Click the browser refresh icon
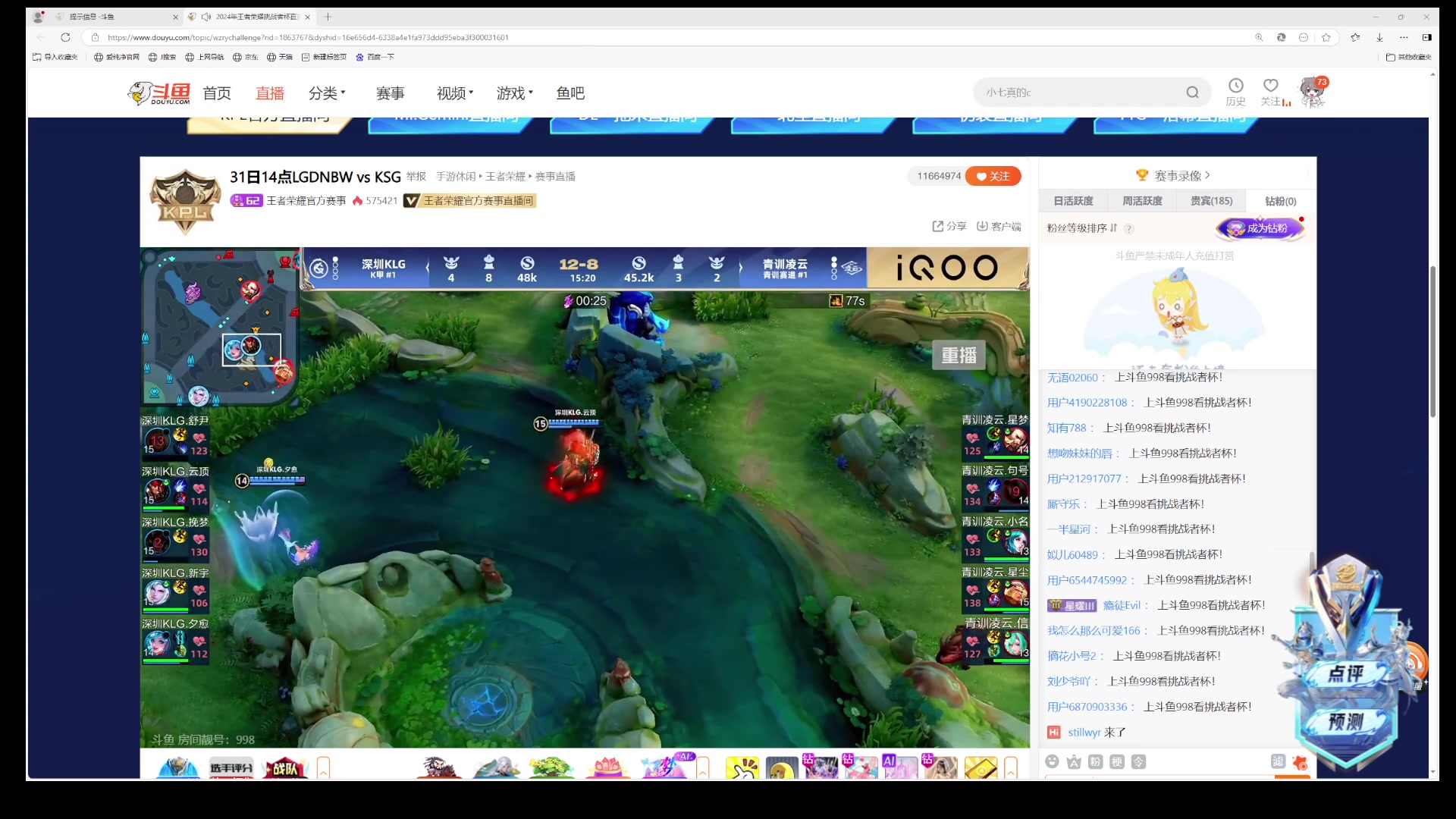Image resolution: width=1456 pixels, height=819 pixels. click(65, 37)
